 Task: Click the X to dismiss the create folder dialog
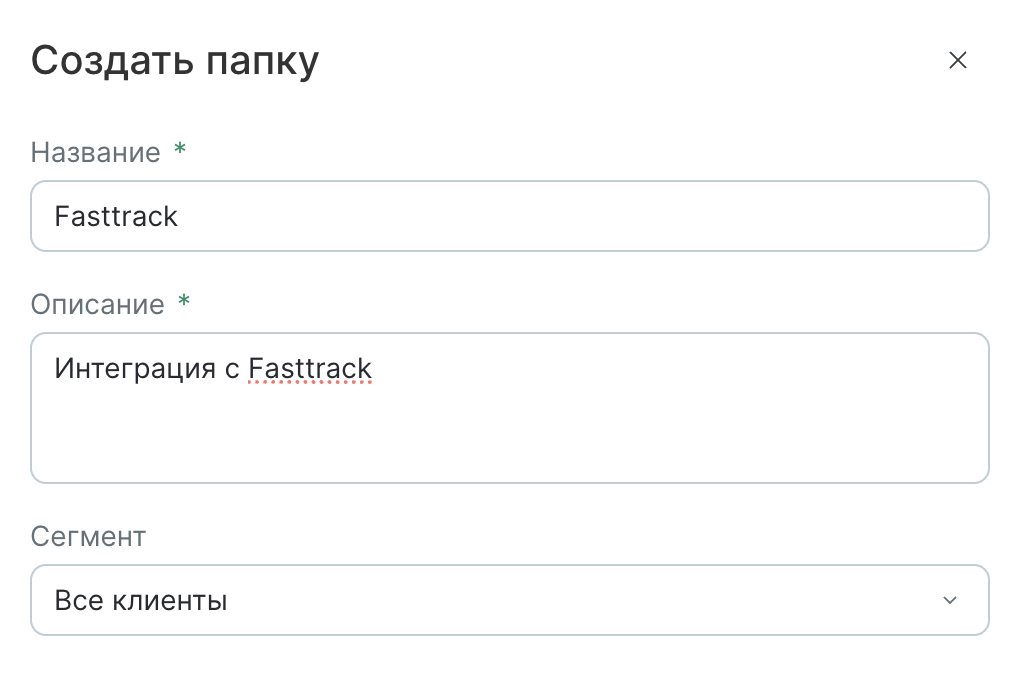click(x=957, y=60)
